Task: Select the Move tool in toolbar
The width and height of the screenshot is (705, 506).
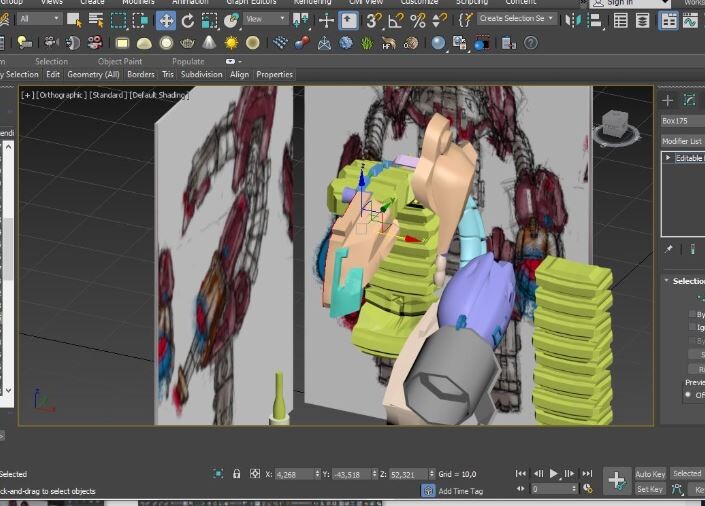Action: 166,21
